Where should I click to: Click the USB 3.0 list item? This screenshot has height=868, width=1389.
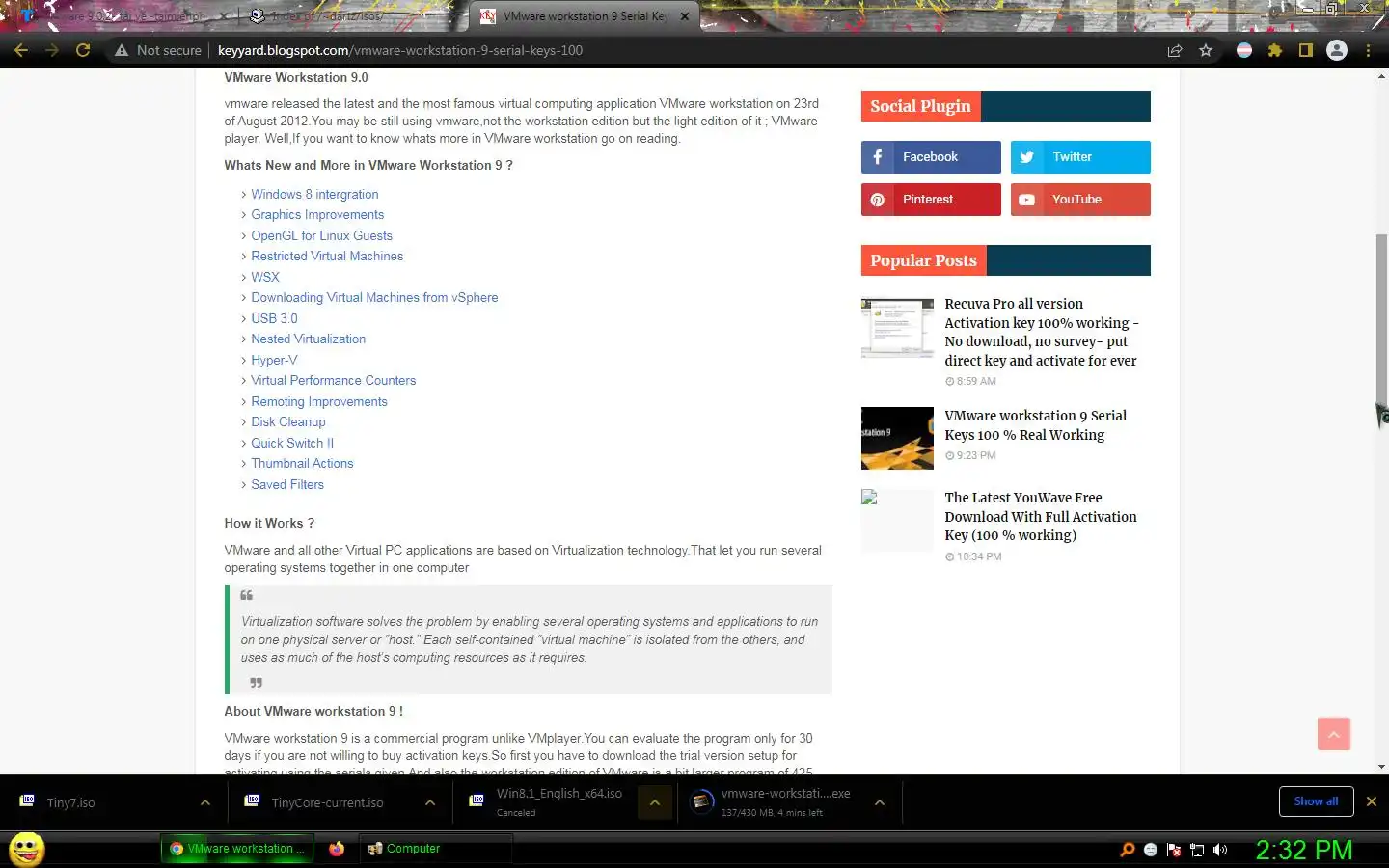pos(274,318)
